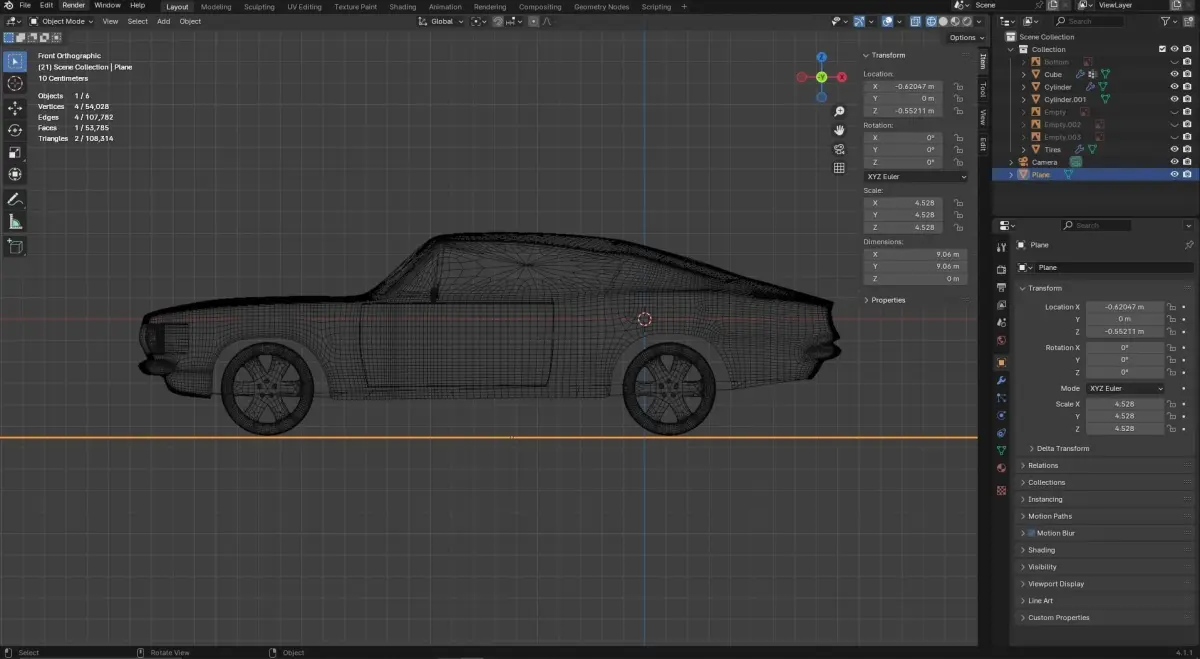This screenshot has width=1200, height=659.
Task: Open the Modifiers wrench properties tab
Action: pyautogui.click(x=1002, y=380)
